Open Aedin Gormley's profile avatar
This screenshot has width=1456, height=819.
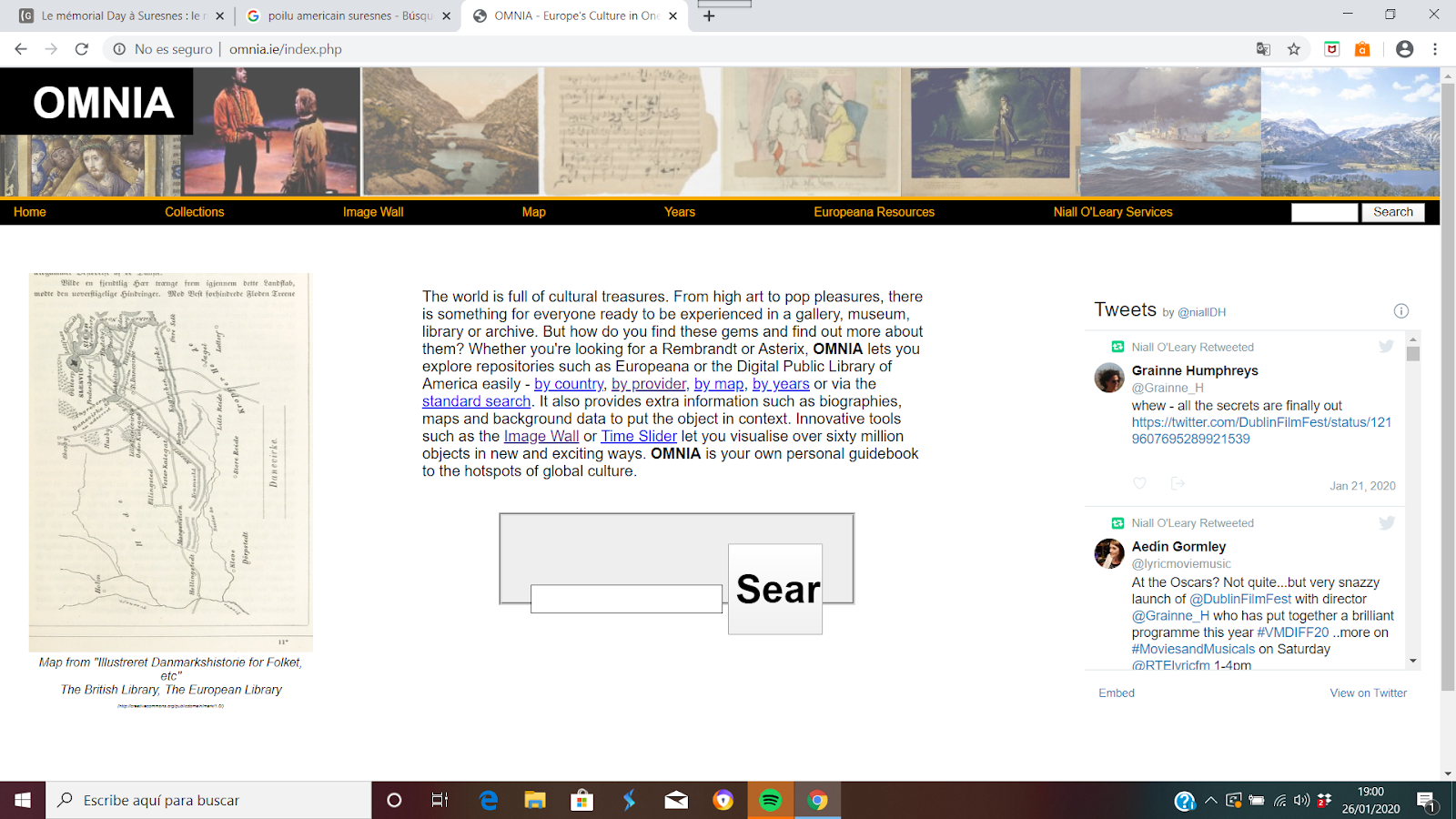pyautogui.click(x=1109, y=553)
